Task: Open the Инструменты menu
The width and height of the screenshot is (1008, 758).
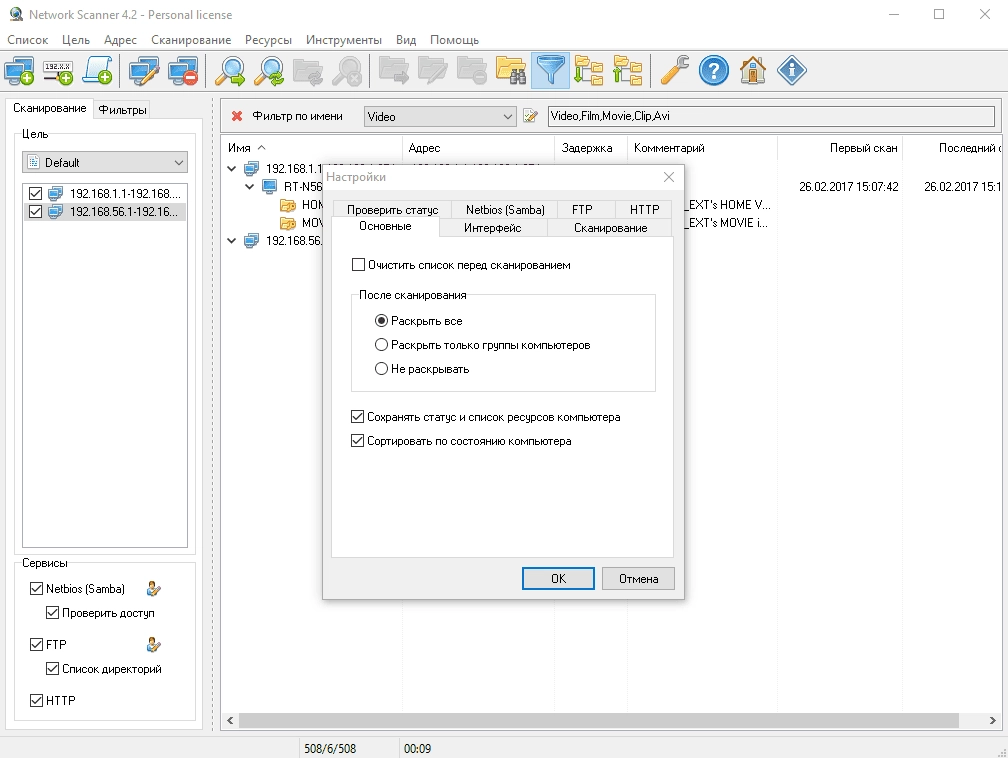Action: [344, 40]
